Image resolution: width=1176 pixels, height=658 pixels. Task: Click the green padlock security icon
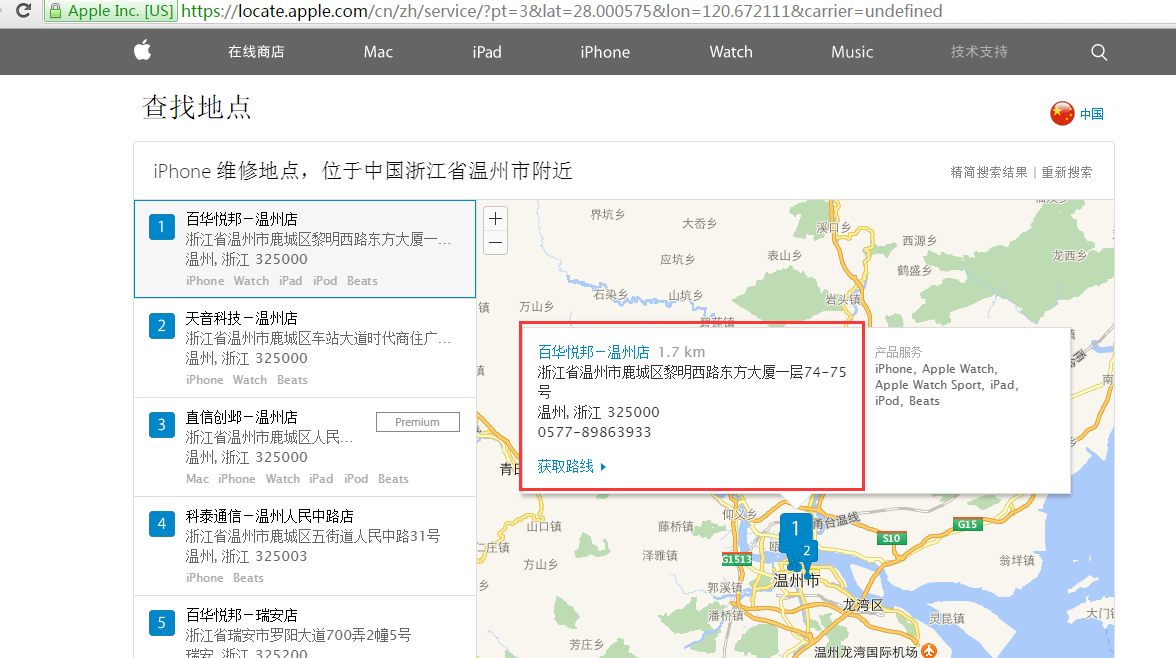[x=55, y=11]
